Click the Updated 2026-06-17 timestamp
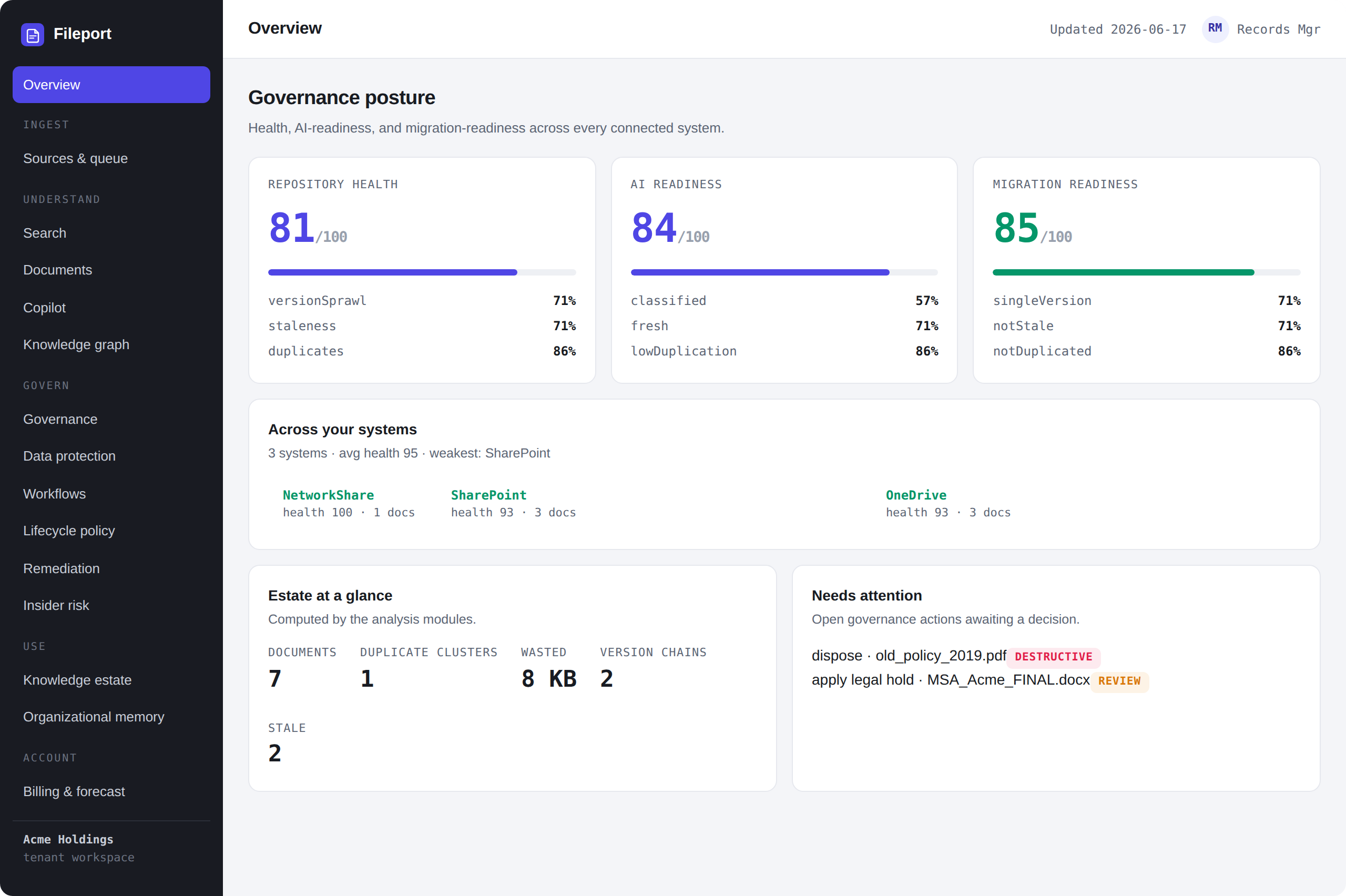Viewport: 1346px width, 896px height. 1118,29
